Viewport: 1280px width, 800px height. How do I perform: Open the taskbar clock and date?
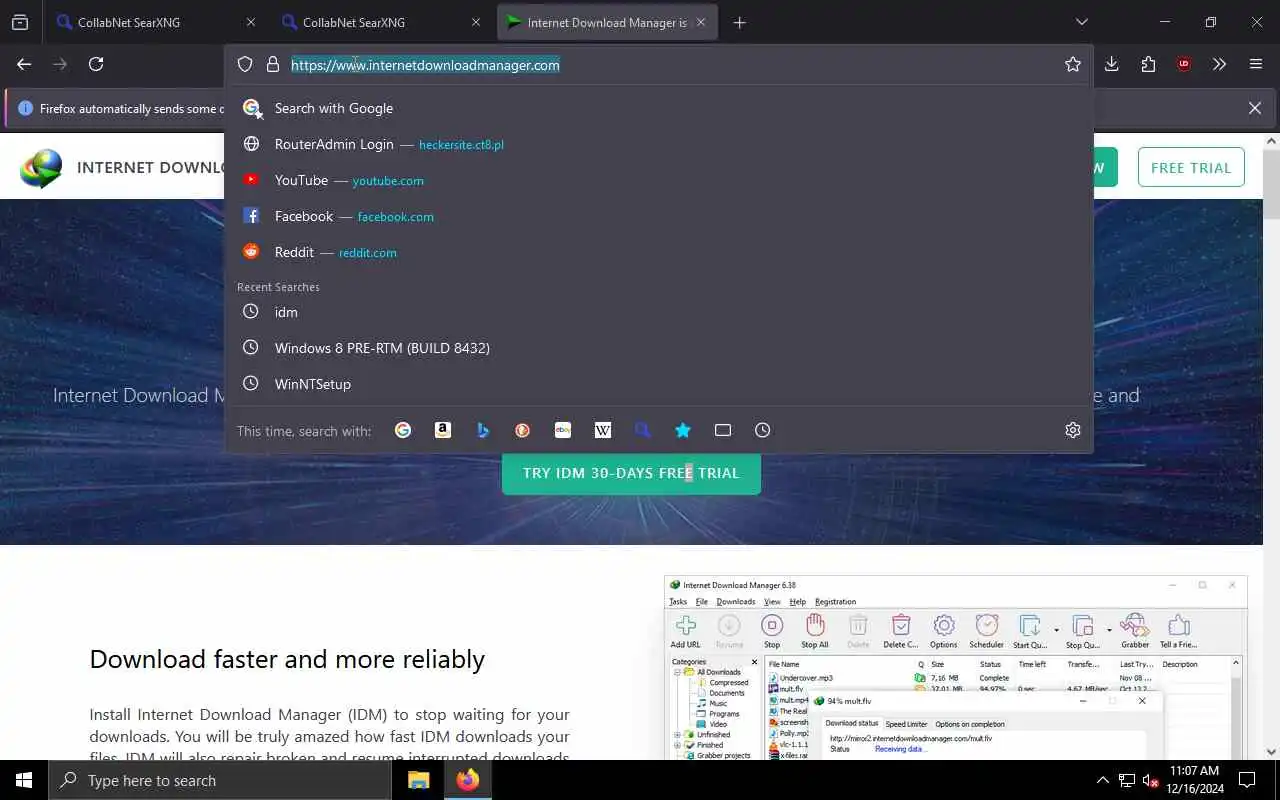pyautogui.click(x=1194, y=780)
